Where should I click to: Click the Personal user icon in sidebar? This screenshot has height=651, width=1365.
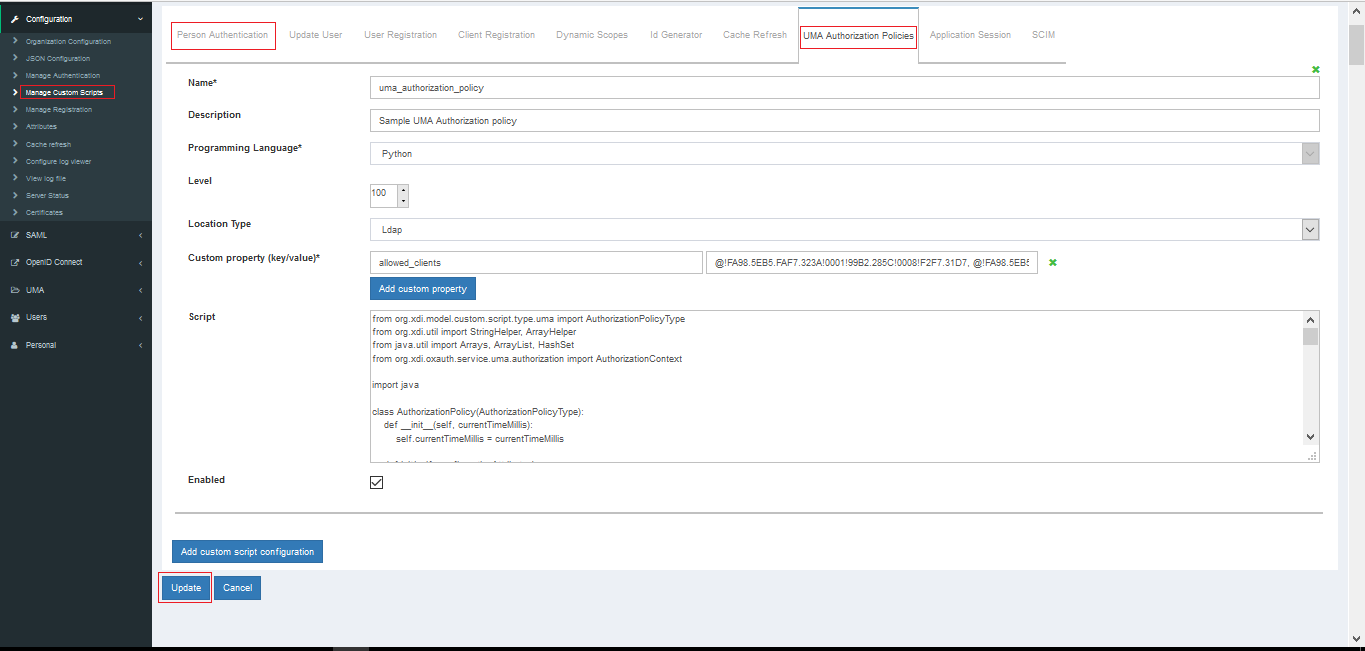pyautogui.click(x=15, y=345)
